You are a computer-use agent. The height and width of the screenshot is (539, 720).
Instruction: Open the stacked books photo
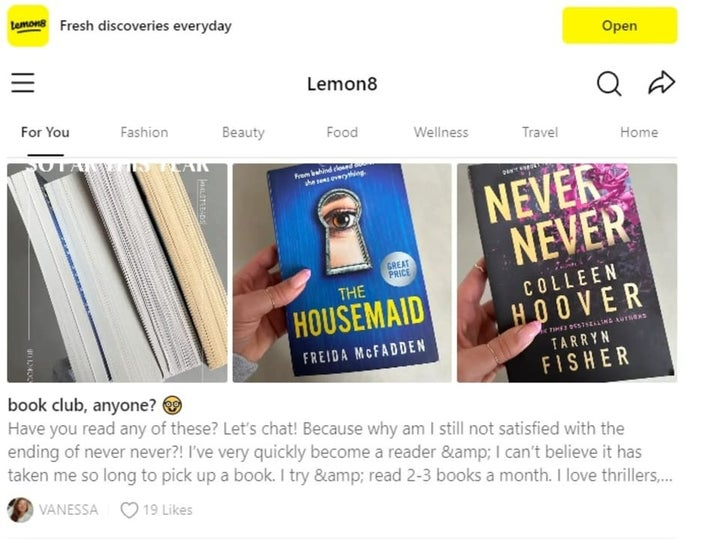[x=117, y=273]
